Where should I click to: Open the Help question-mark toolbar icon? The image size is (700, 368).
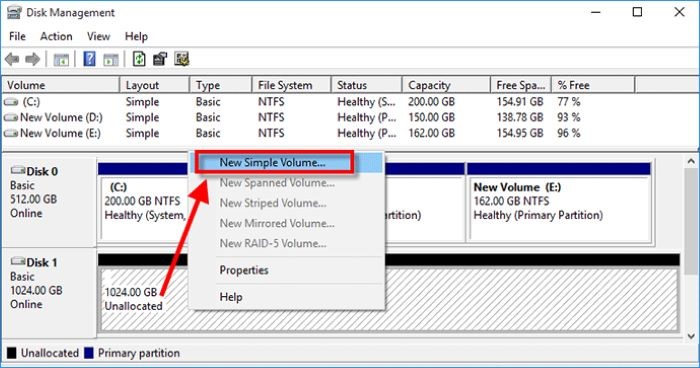[x=90, y=59]
